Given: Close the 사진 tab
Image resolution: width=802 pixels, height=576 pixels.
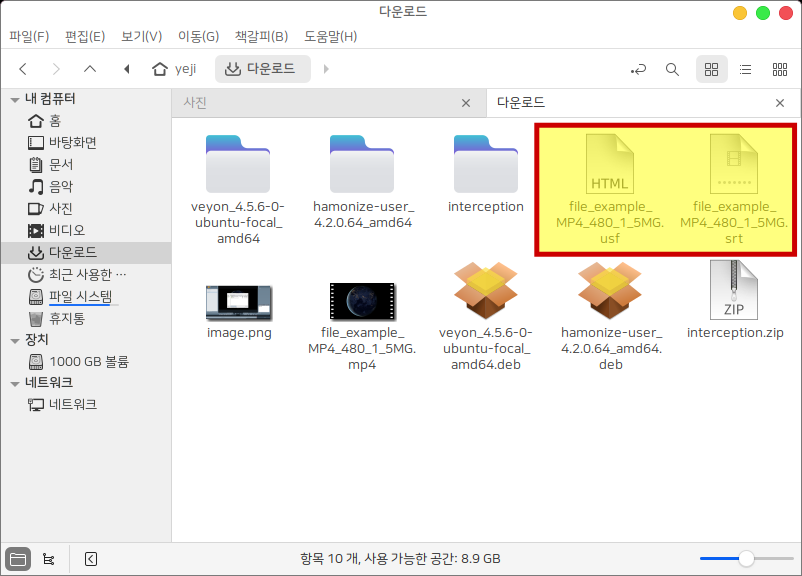Looking at the screenshot, I should (x=465, y=103).
